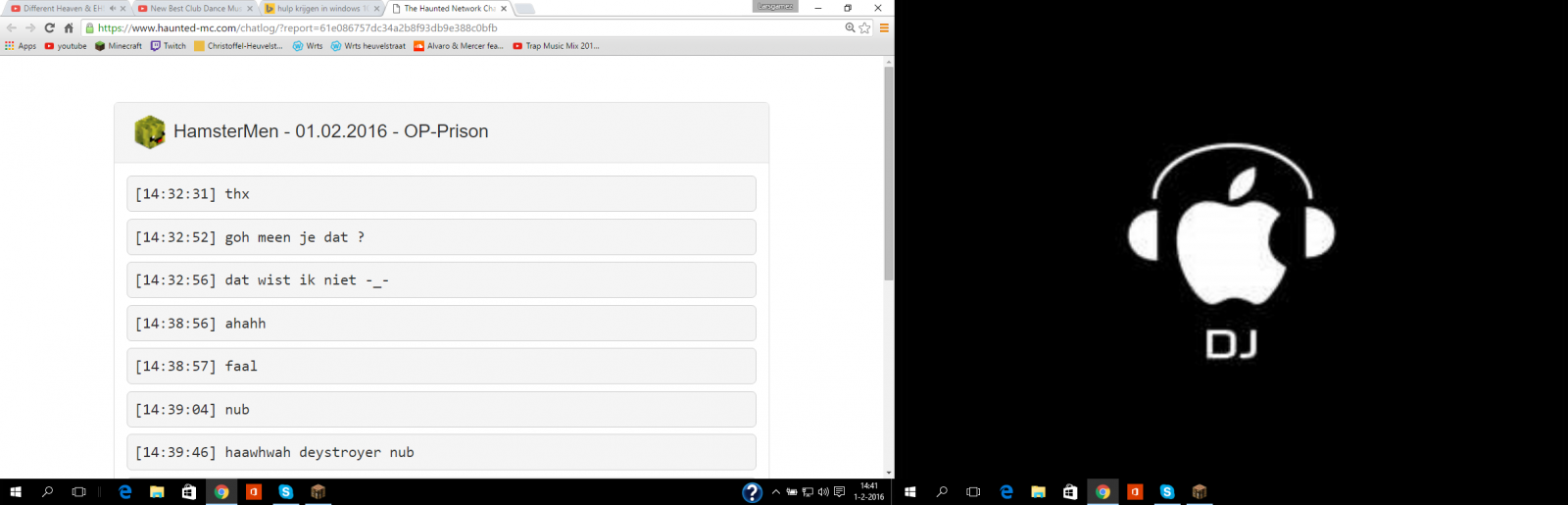Image resolution: width=1568 pixels, height=505 pixels.
Task: Open Start menu on right monitor taskbar
Action: point(909,492)
